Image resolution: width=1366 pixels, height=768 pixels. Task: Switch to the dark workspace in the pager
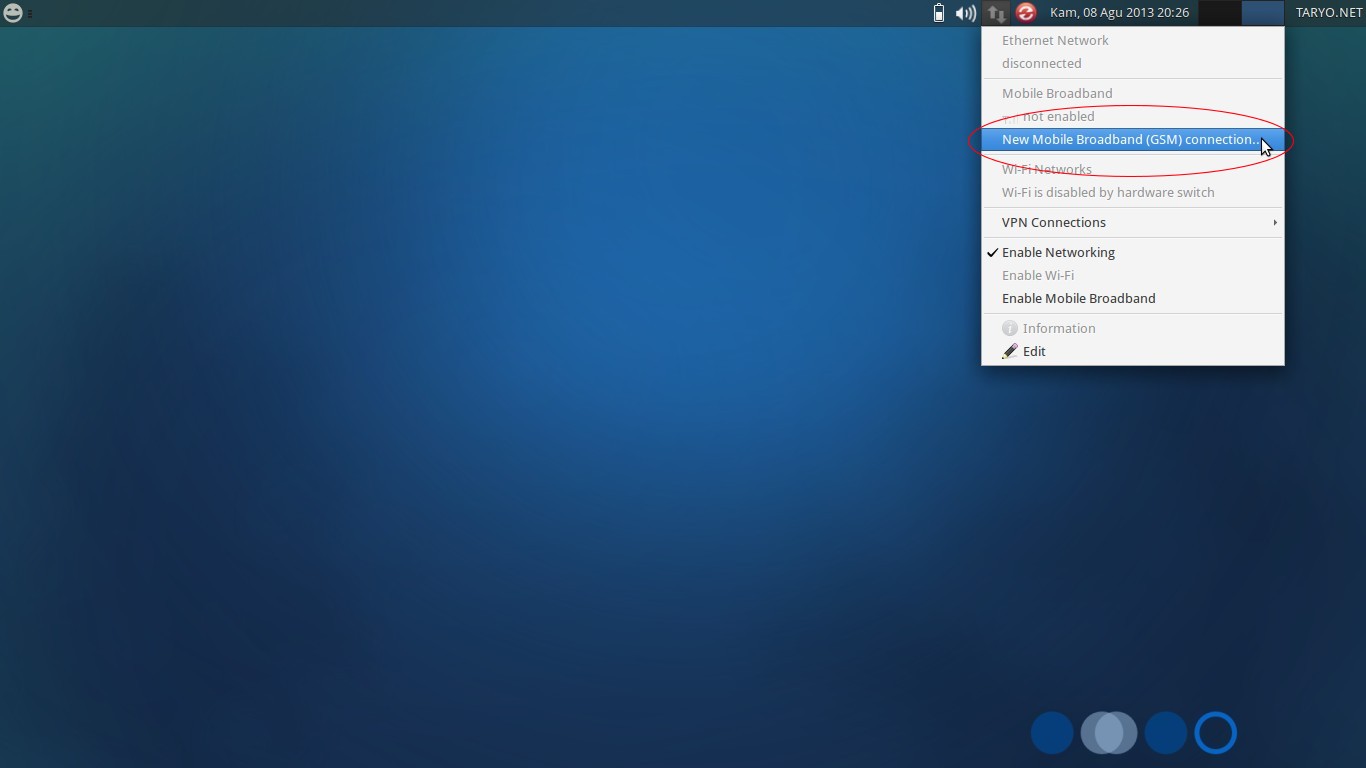point(1220,13)
